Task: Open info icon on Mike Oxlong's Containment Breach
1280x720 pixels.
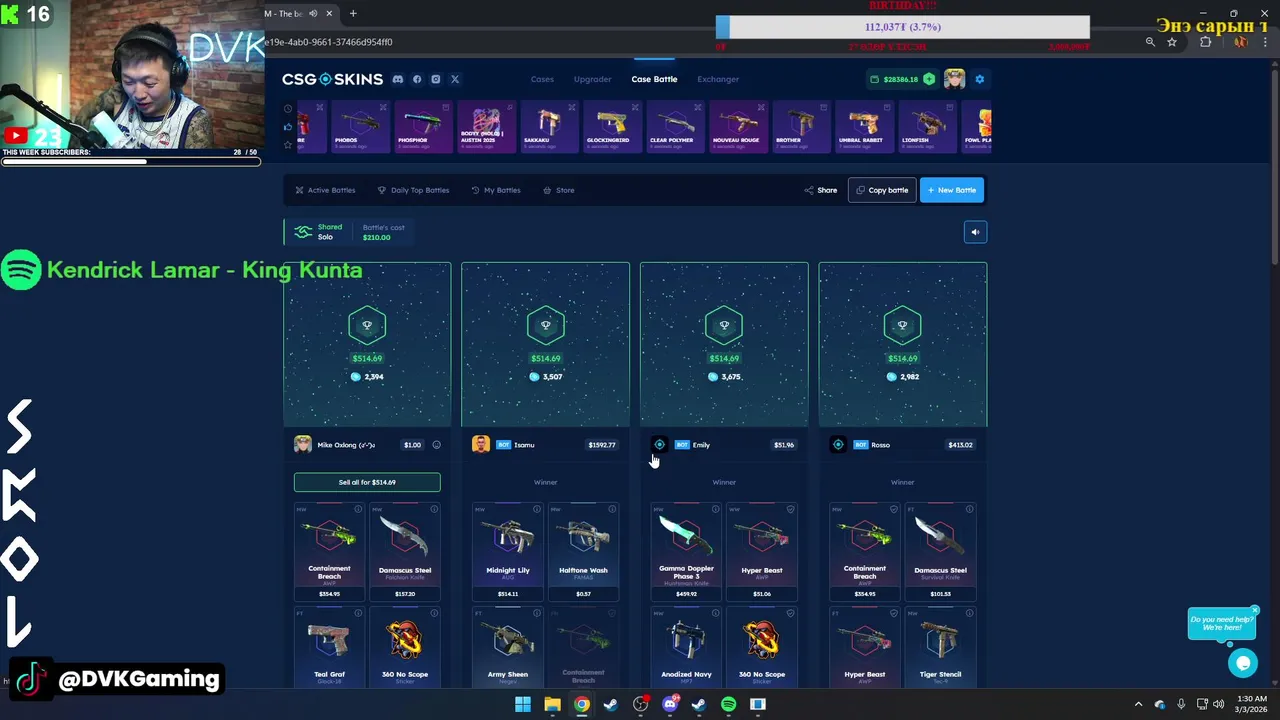Action: point(358,509)
